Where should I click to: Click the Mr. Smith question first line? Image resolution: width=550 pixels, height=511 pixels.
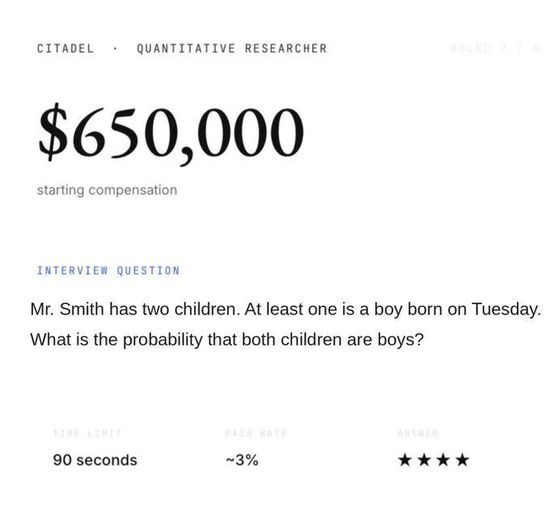click(286, 310)
